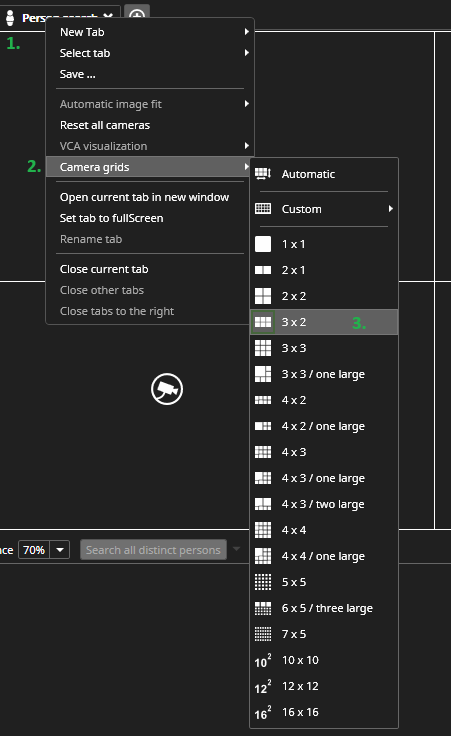Select the 3 x 2 grid icon
Image resolution: width=451 pixels, height=736 pixels.
click(x=263, y=322)
